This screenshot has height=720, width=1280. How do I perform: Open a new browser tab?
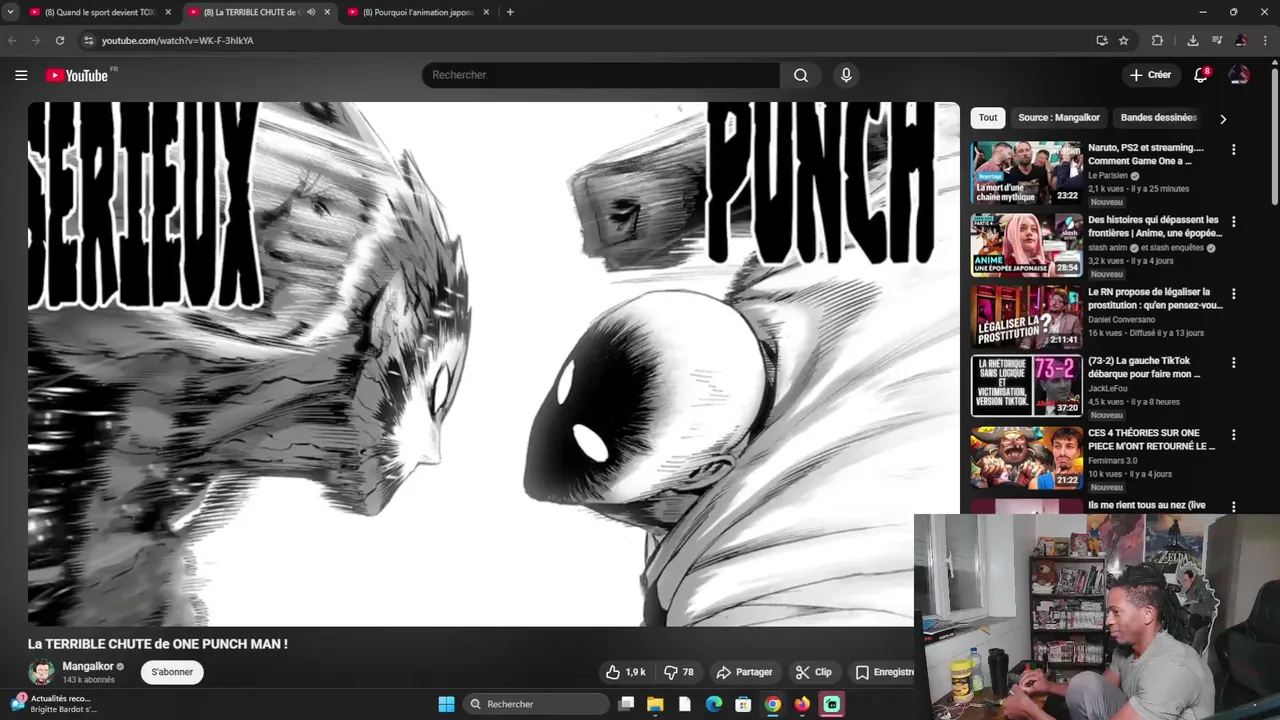[x=510, y=12]
